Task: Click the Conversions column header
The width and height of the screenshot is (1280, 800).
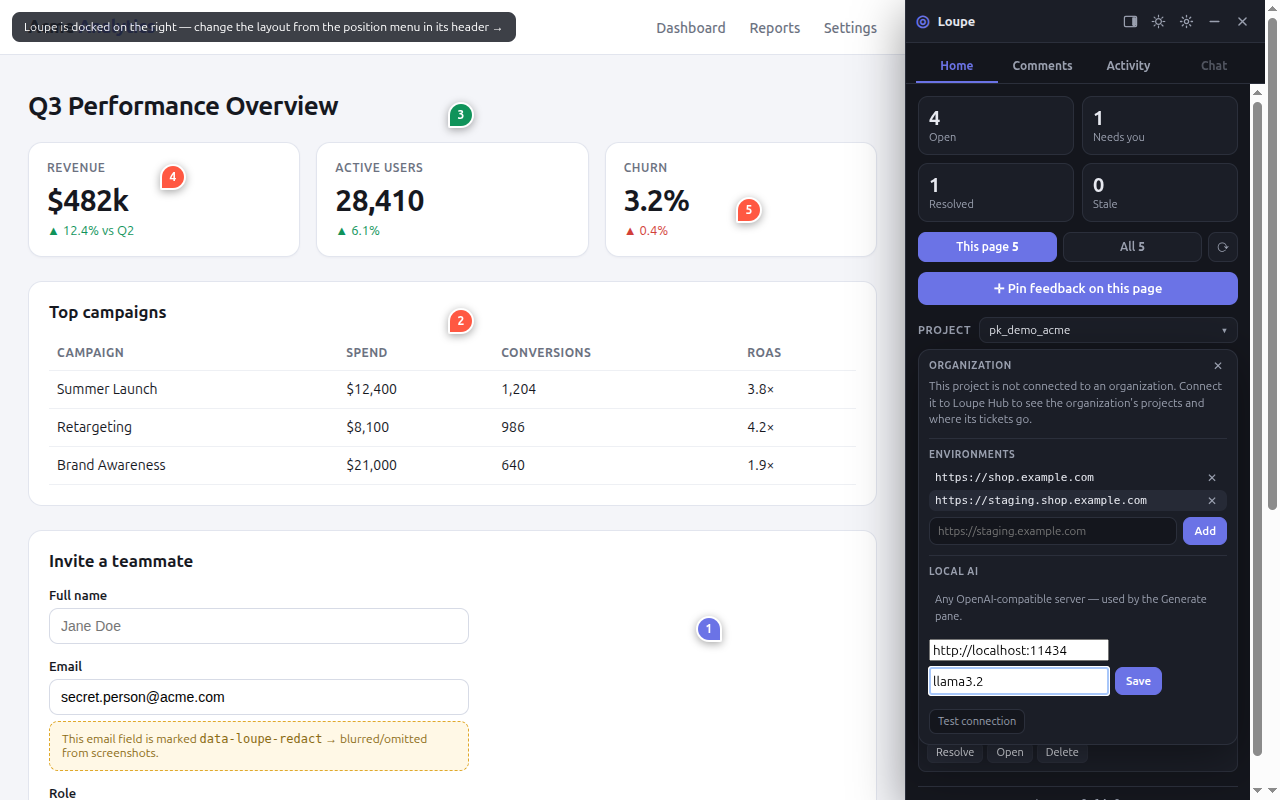Action: coord(546,353)
